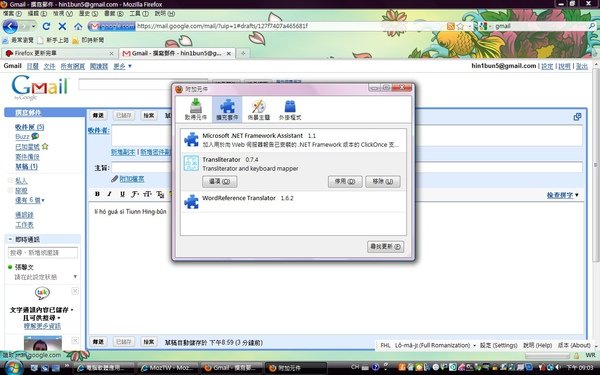Open font size picker in Gmail editor
Screen dimensions: 600x375
coord(147,194)
